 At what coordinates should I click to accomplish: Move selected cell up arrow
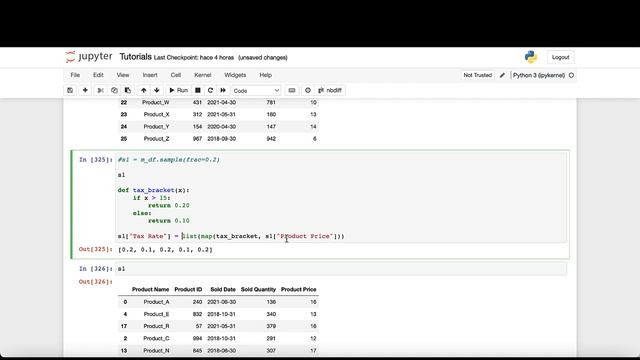[x=144, y=90]
